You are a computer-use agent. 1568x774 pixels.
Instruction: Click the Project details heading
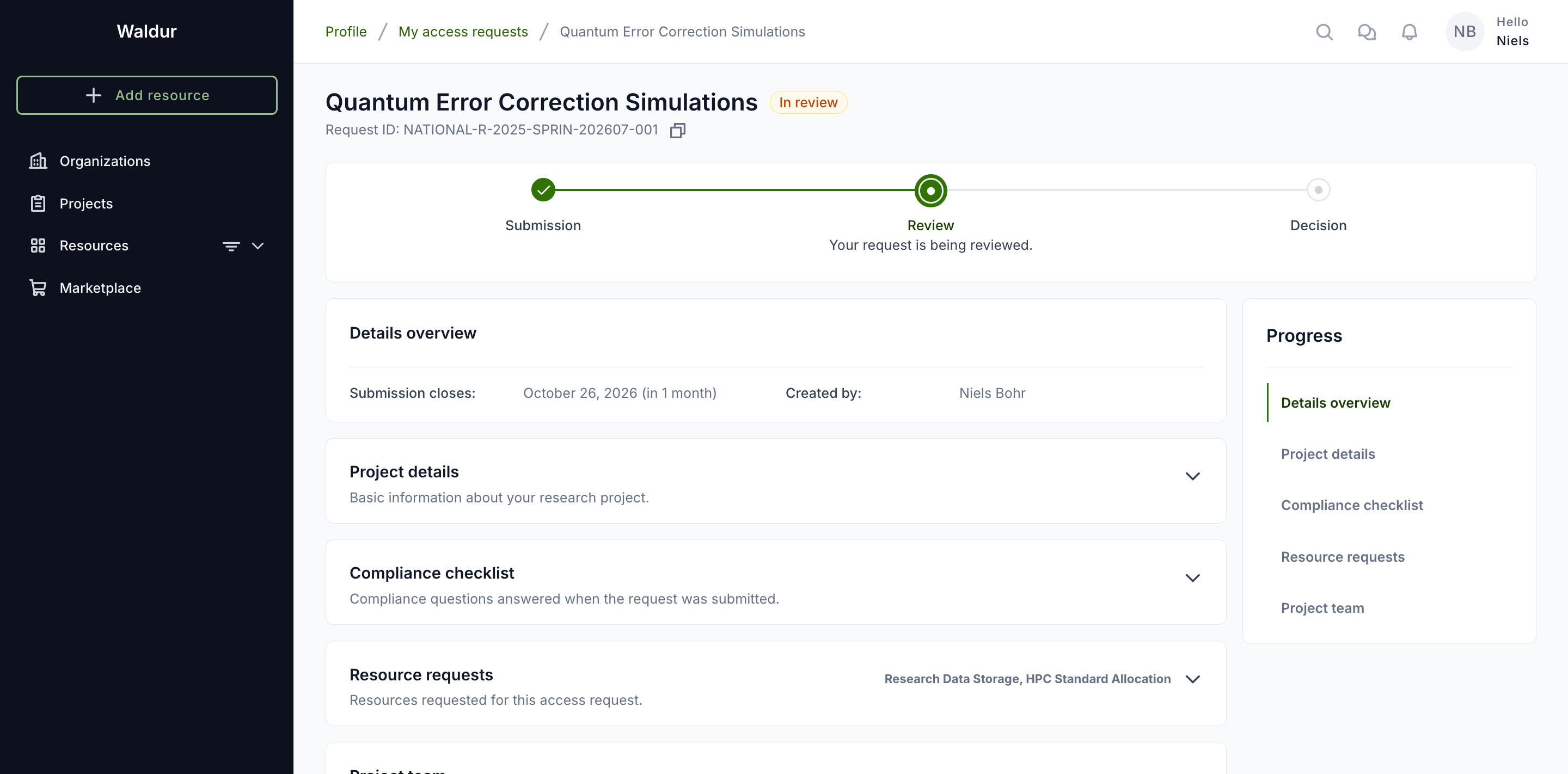[403, 471]
